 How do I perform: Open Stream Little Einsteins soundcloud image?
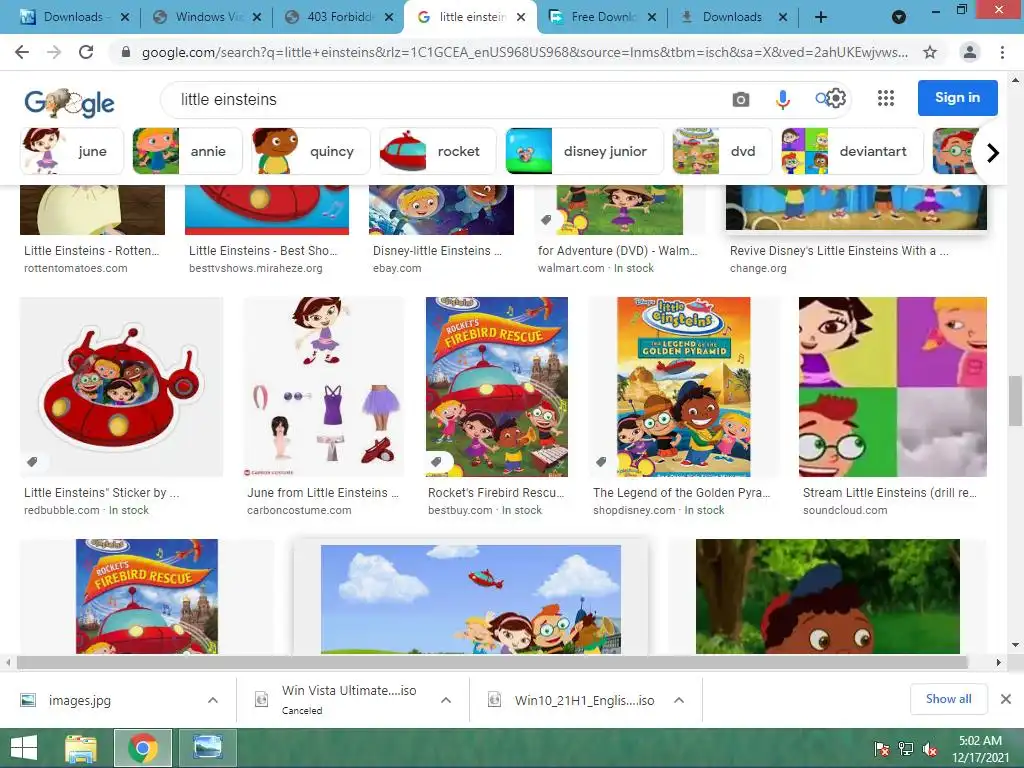tap(893, 387)
